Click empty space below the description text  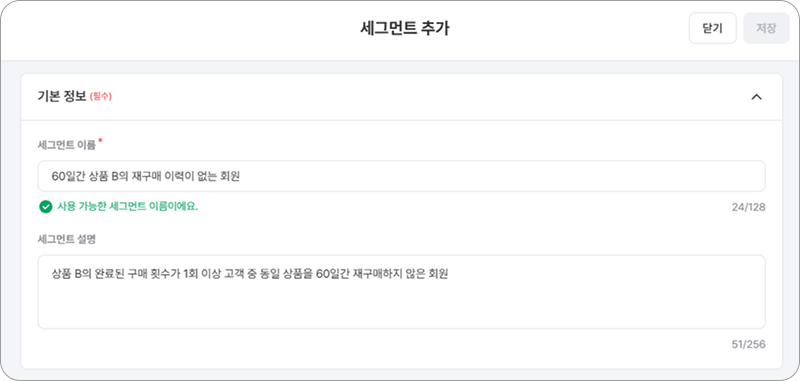pos(401,306)
